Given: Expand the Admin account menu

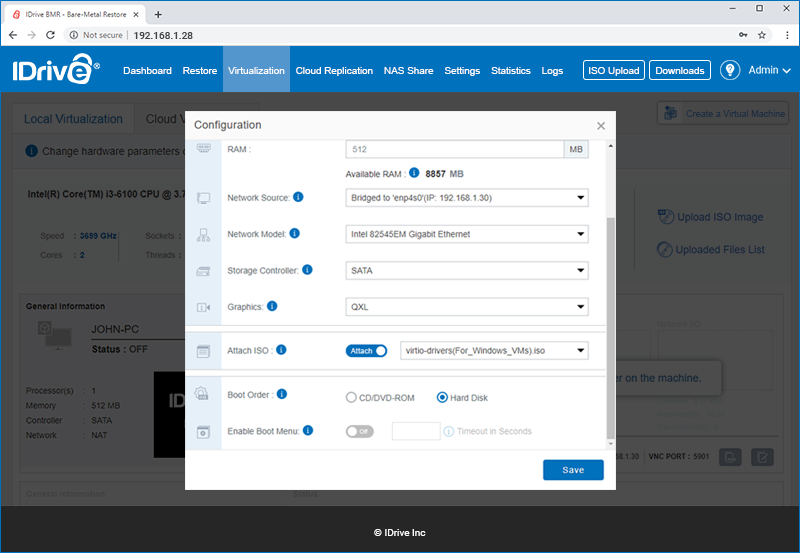Looking at the screenshot, I should [769, 70].
